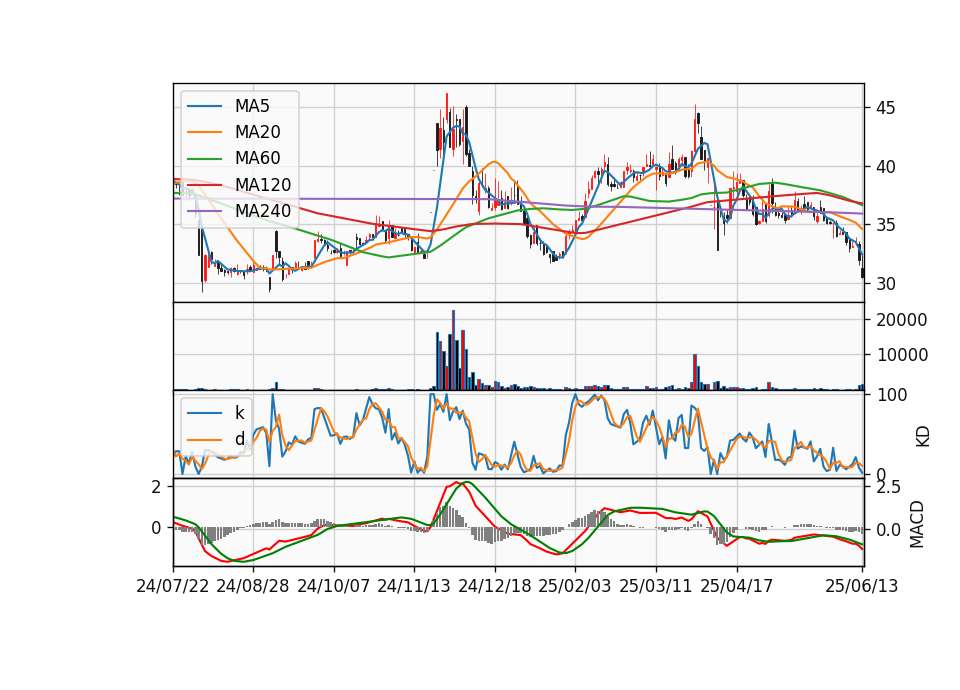Click the price axis label 40
The width and height of the screenshot is (960, 690).
[885, 167]
